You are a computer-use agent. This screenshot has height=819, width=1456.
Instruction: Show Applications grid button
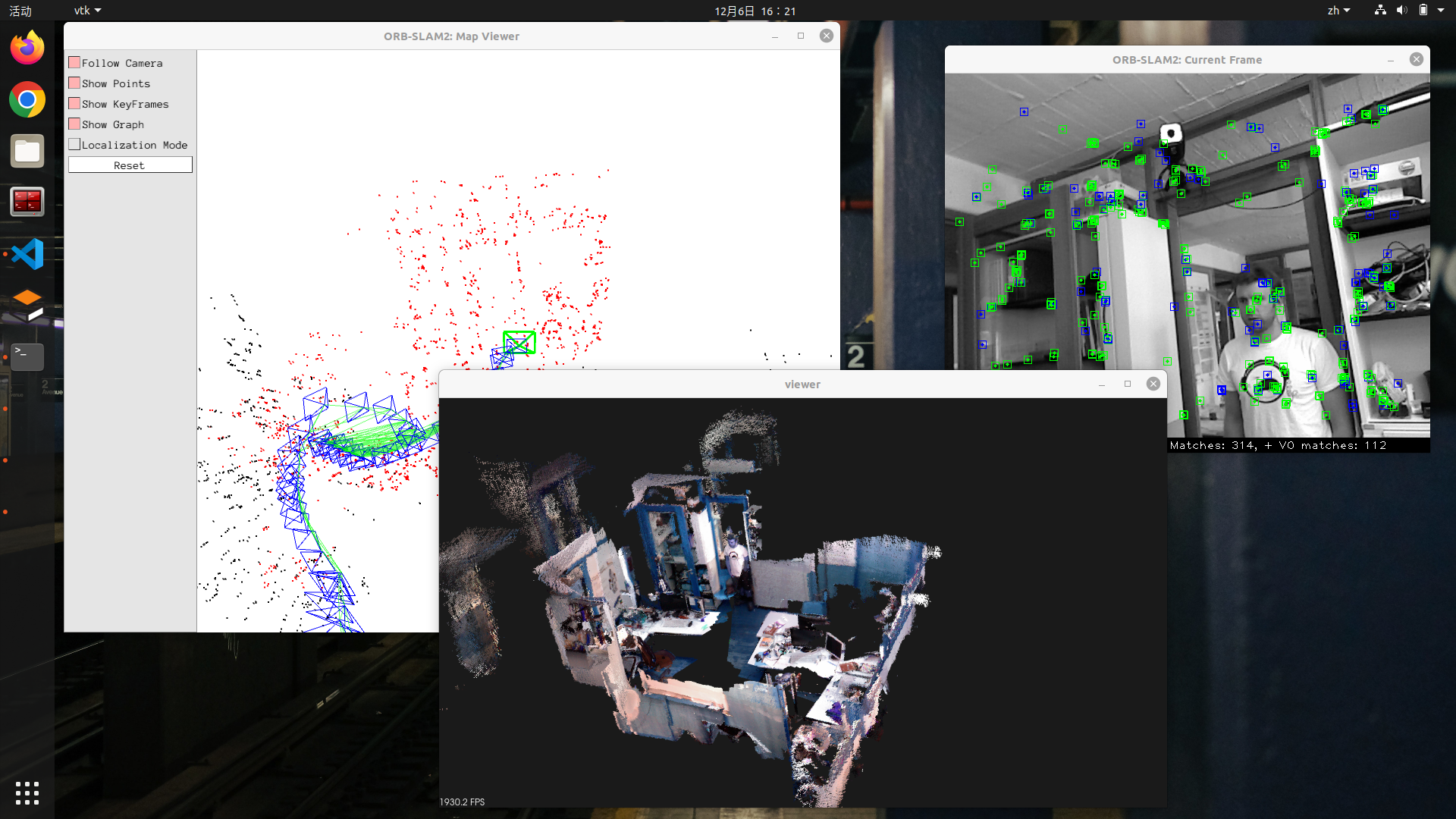click(x=27, y=792)
